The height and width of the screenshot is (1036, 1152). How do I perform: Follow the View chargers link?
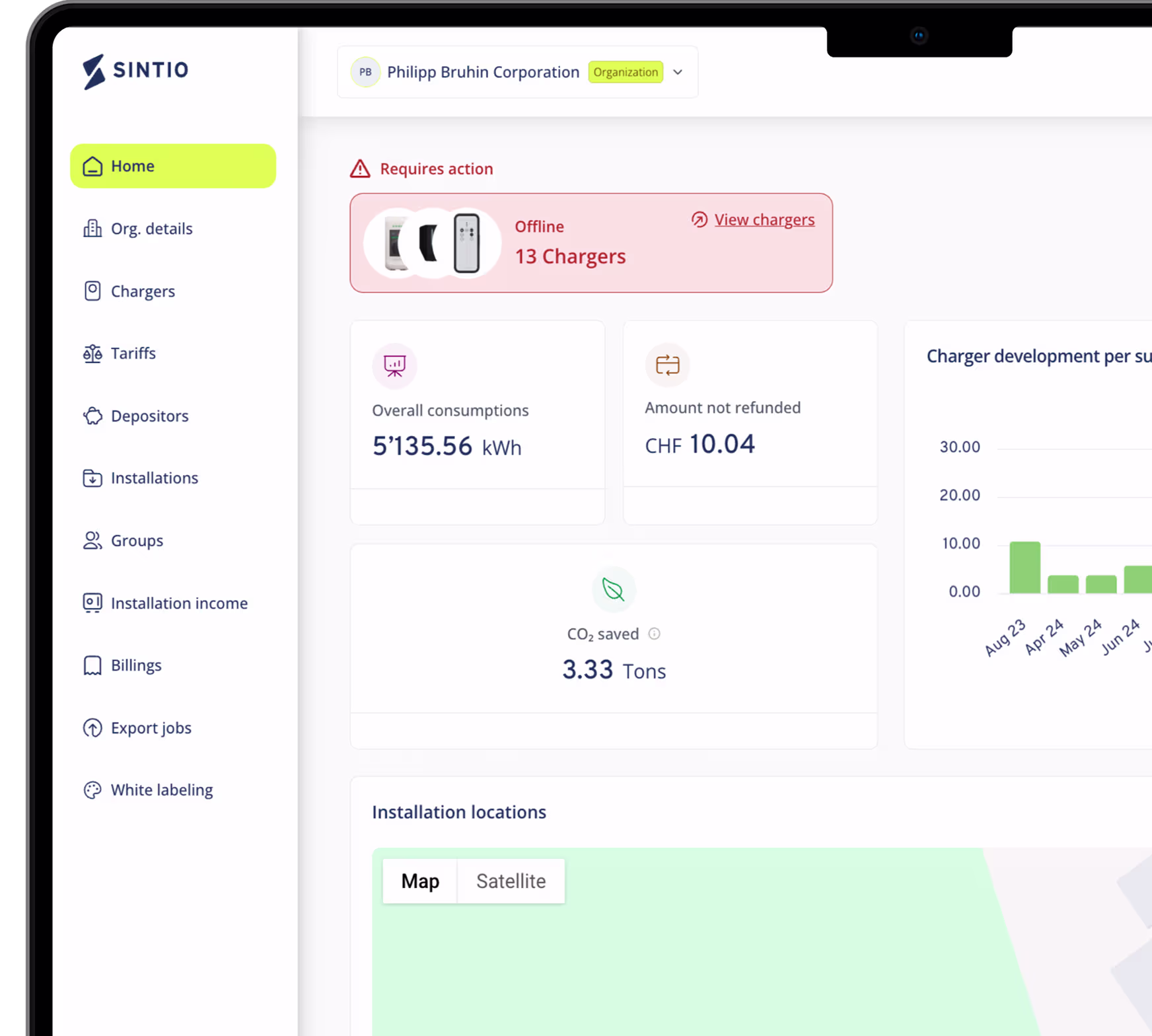tap(764, 219)
